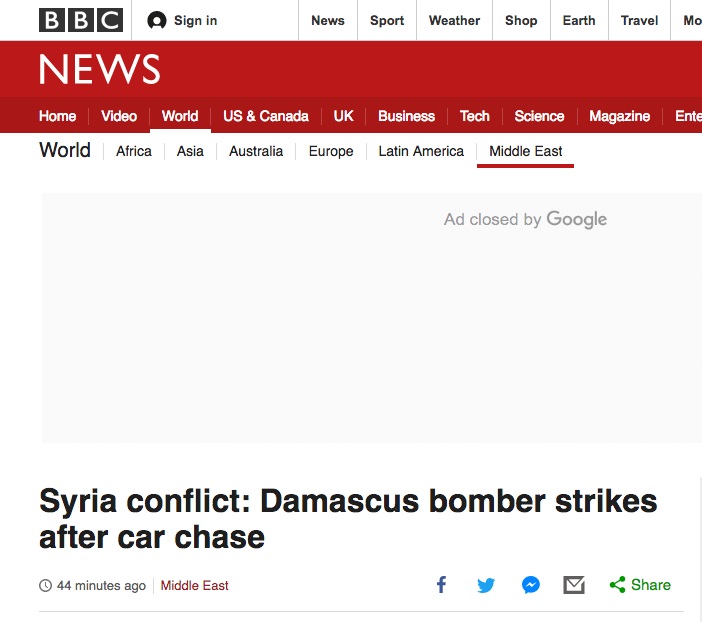The width and height of the screenshot is (702, 622).
Task: Switch to the US & Canada tab
Action: [265, 116]
